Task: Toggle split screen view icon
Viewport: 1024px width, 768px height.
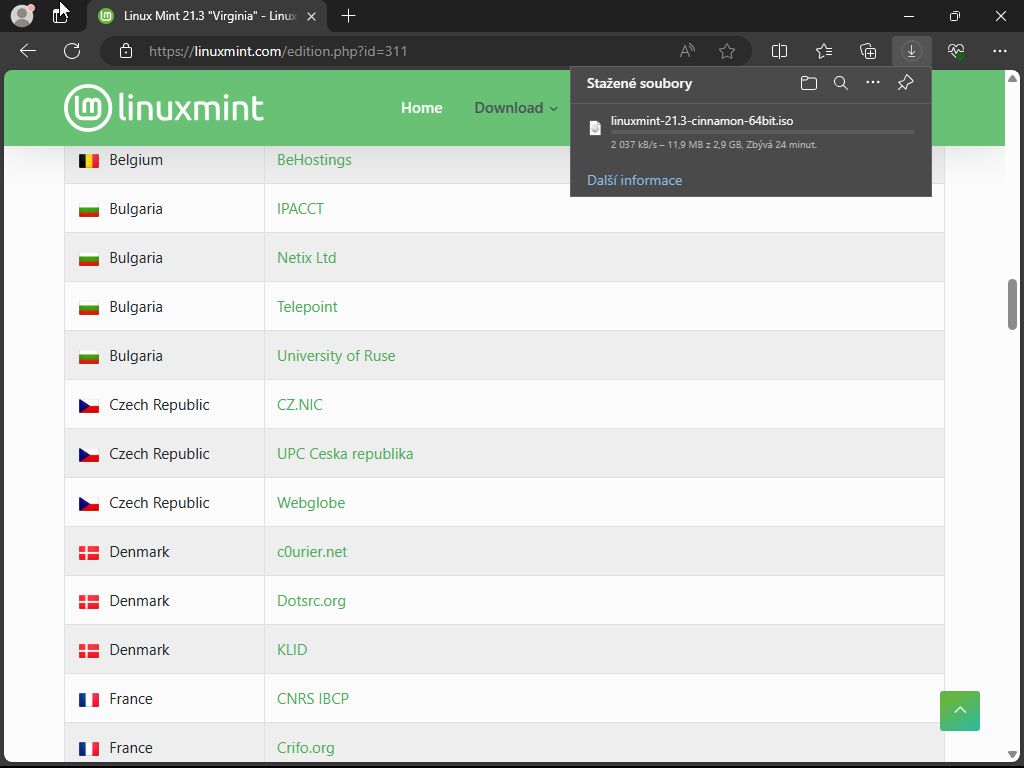Action: point(780,51)
